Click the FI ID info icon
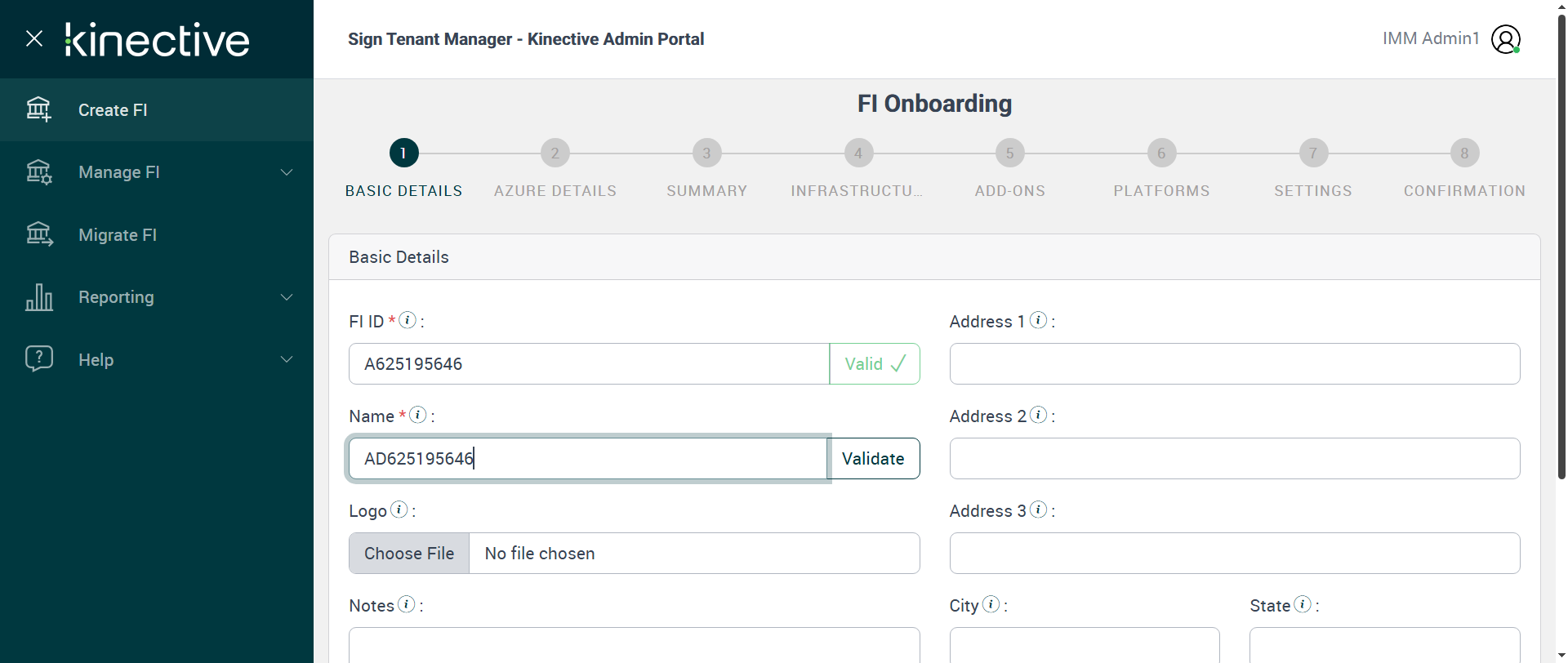The height and width of the screenshot is (663, 1568). click(x=408, y=320)
